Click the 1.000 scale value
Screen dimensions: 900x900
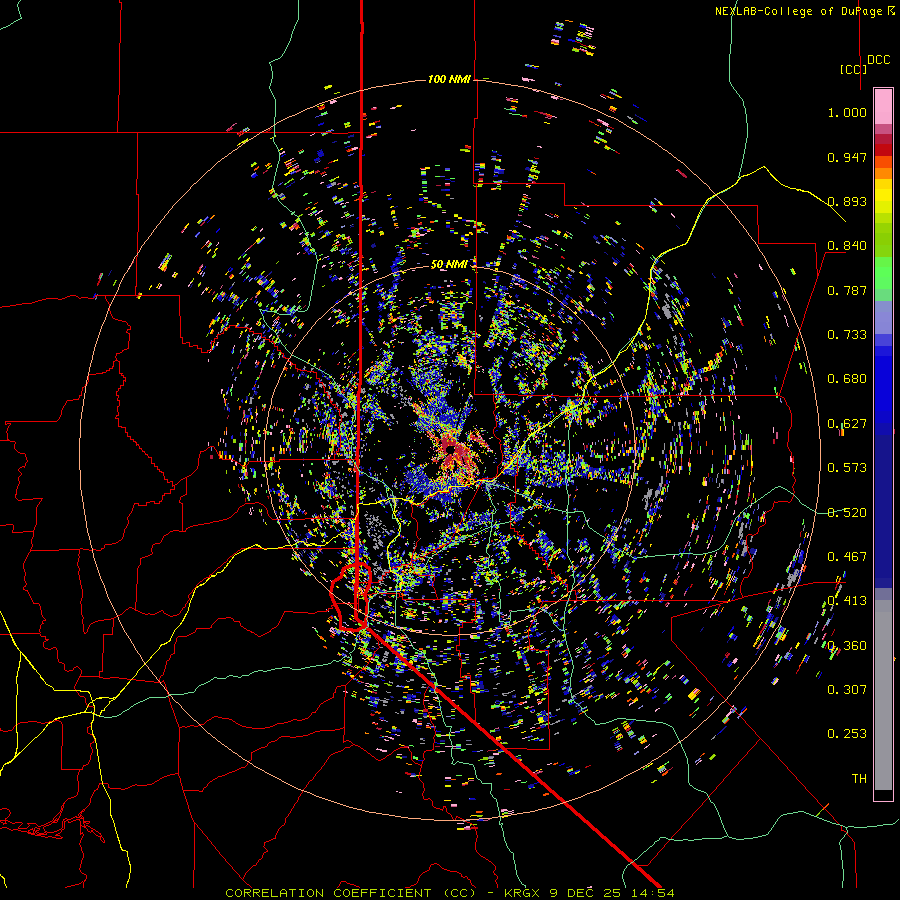click(847, 112)
